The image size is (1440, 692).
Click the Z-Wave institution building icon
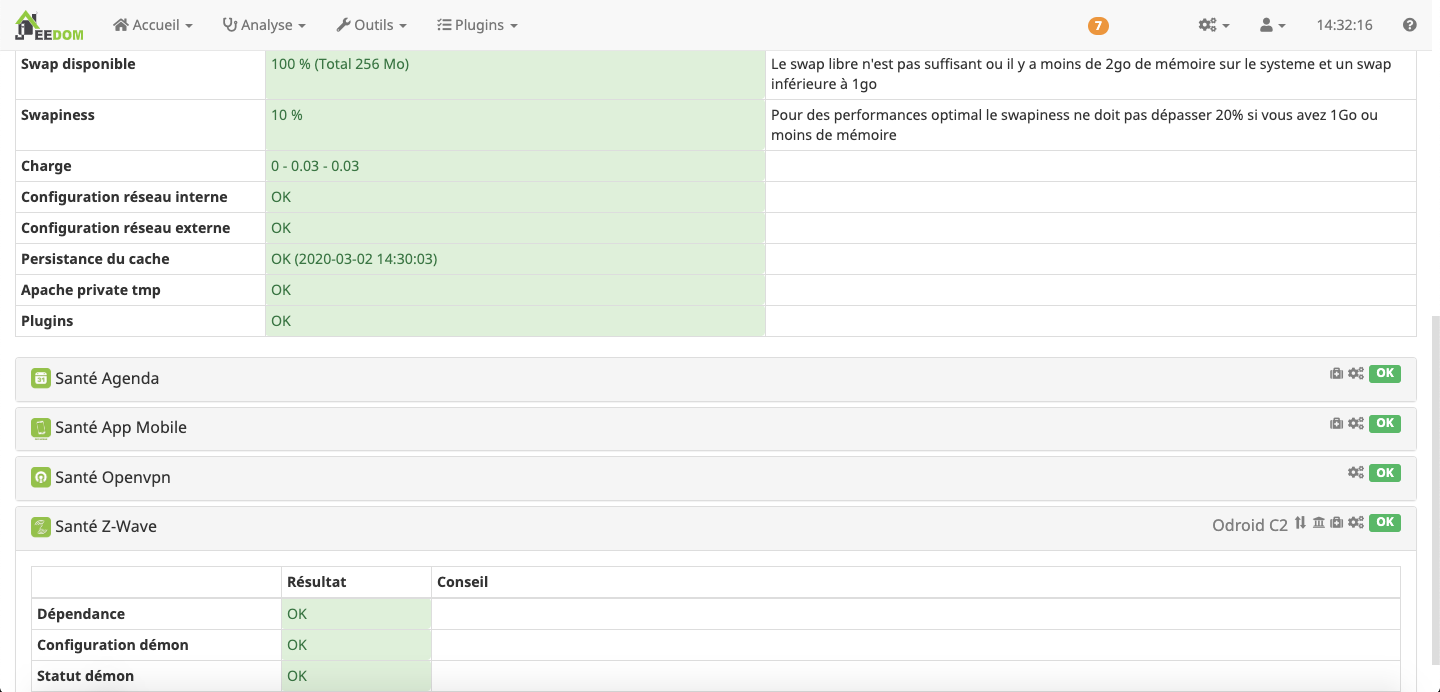tap(1319, 522)
